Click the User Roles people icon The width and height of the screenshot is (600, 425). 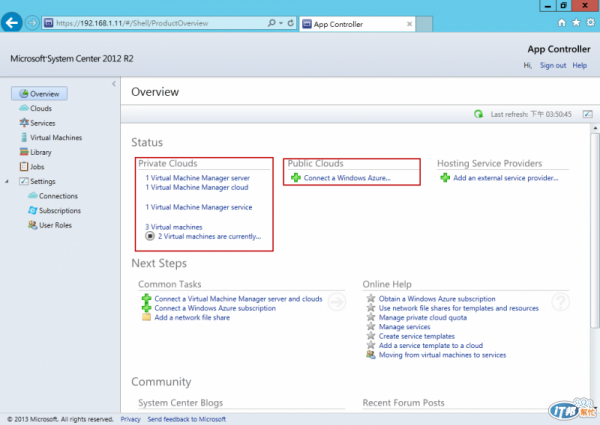33,225
